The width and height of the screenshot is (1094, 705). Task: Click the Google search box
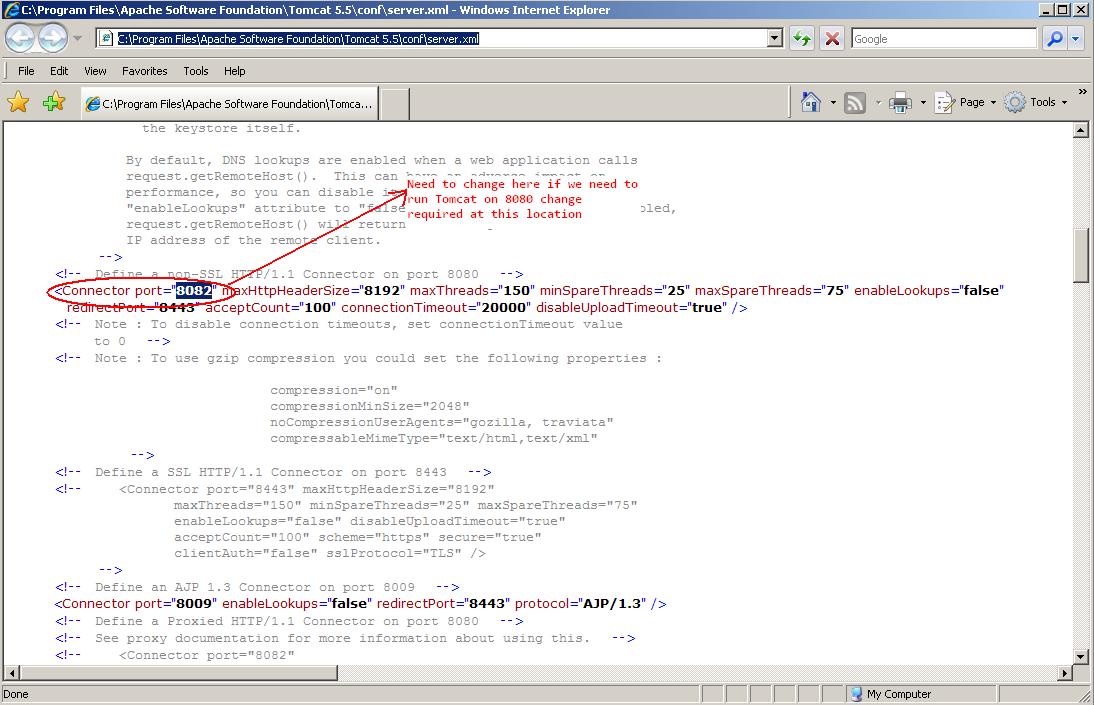click(944, 39)
